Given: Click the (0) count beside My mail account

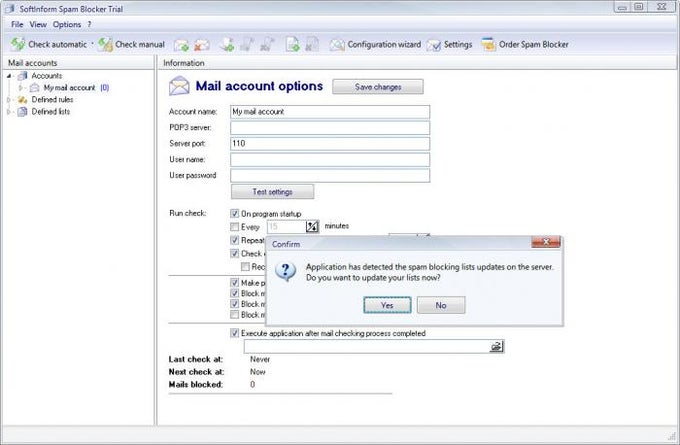Looking at the screenshot, I should pyautogui.click(x=105, y=88).
